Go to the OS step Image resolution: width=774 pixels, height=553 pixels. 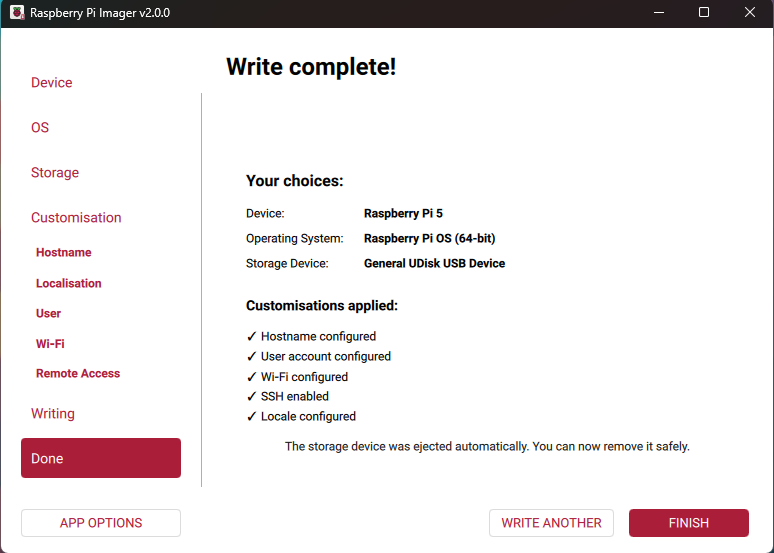(40, 128)
